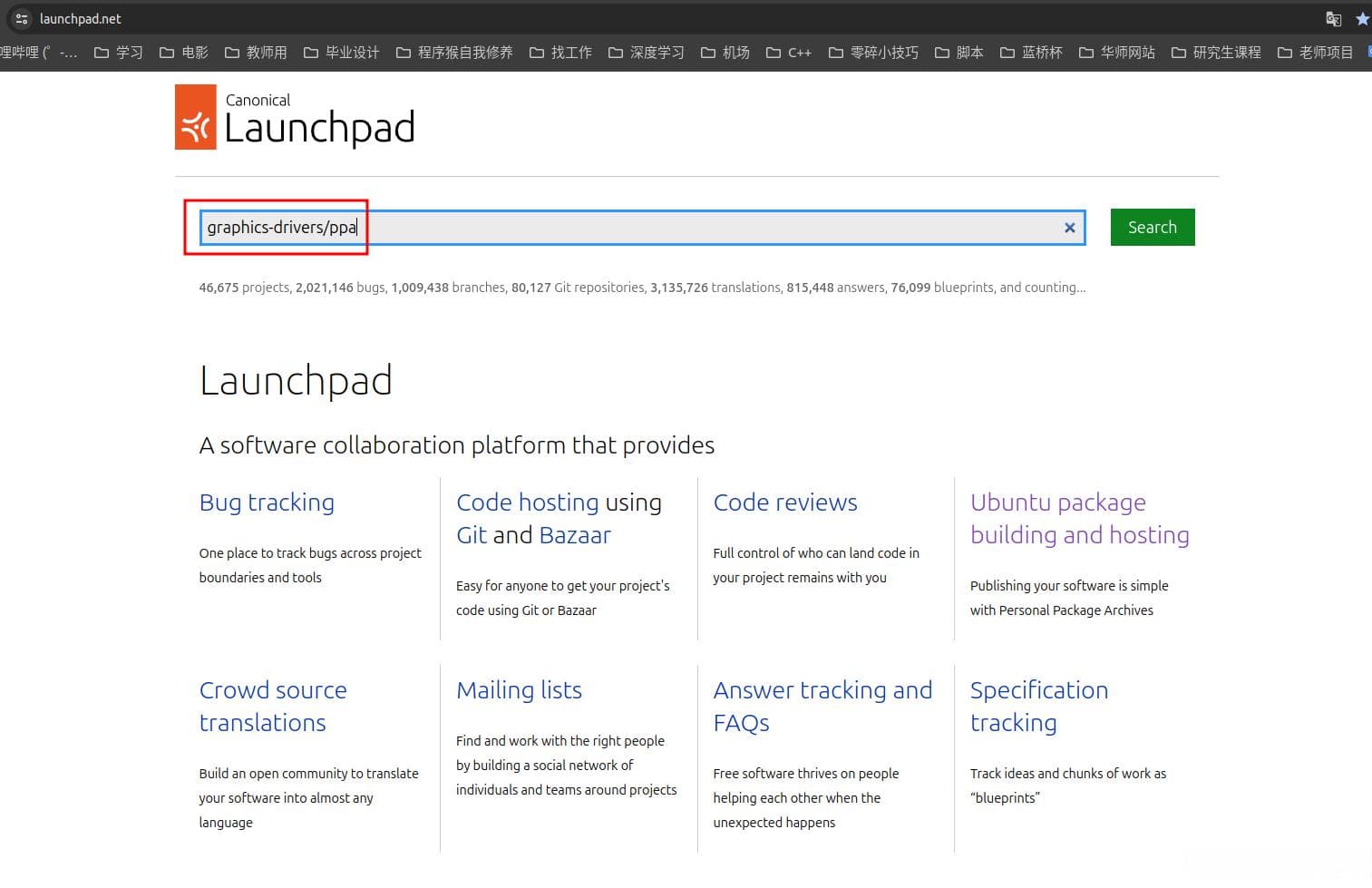Open the Crowd source translations link
This screenshot has height=888, width=1372.
pyautogui.click(x=273, y=707)
